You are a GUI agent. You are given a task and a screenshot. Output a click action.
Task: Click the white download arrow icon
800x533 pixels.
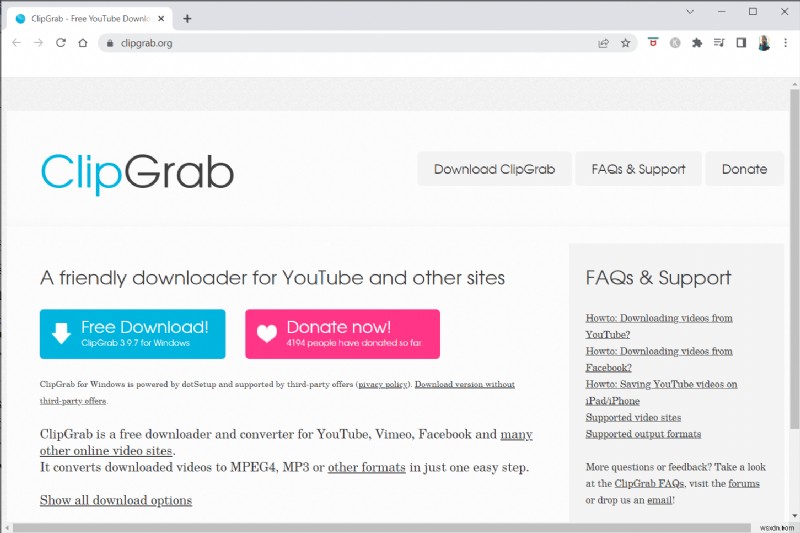[x=61, y=333]
